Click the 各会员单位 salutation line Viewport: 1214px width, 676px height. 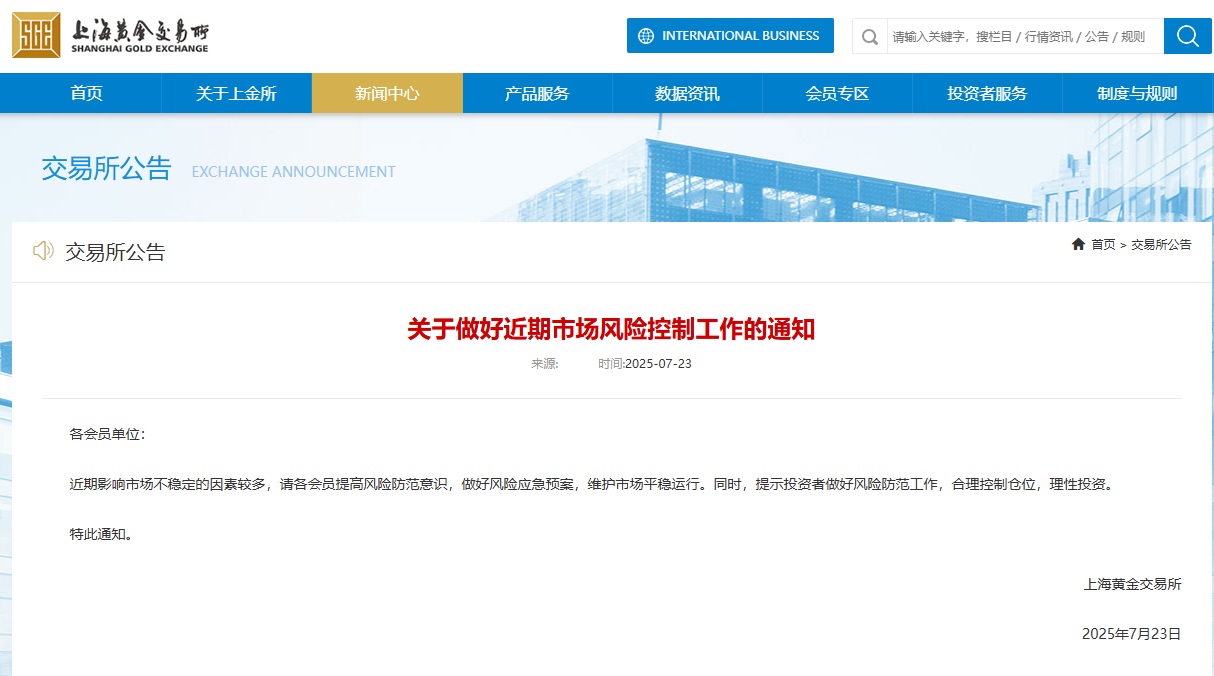(108, 434)
